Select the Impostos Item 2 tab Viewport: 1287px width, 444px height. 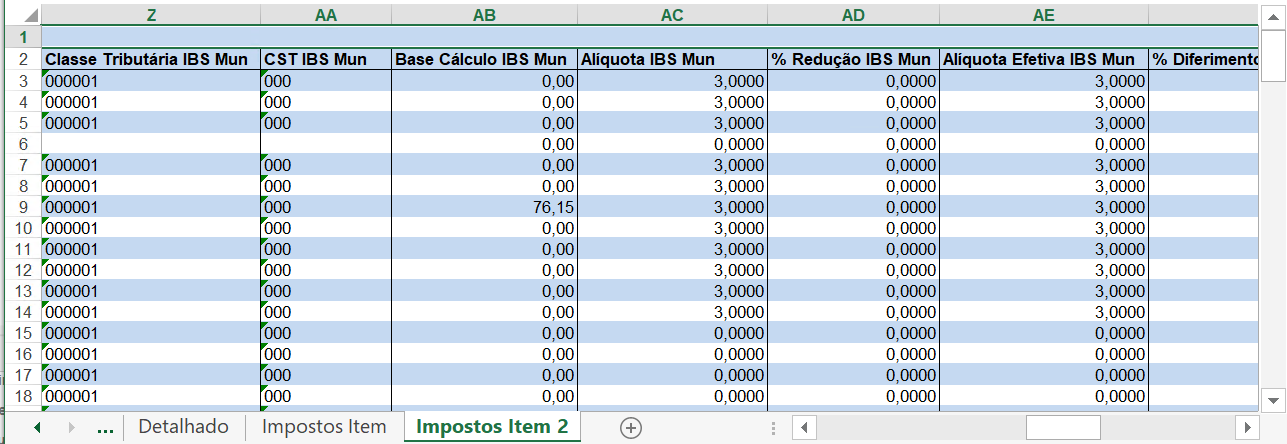tap(492, 427)
